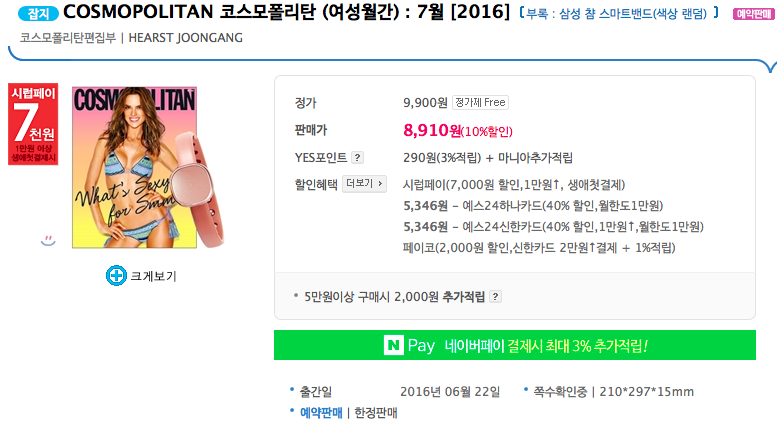This screenshot has height=431, width=777.
Task: Click the 정가제 Free label
Action: coord(481,102)
